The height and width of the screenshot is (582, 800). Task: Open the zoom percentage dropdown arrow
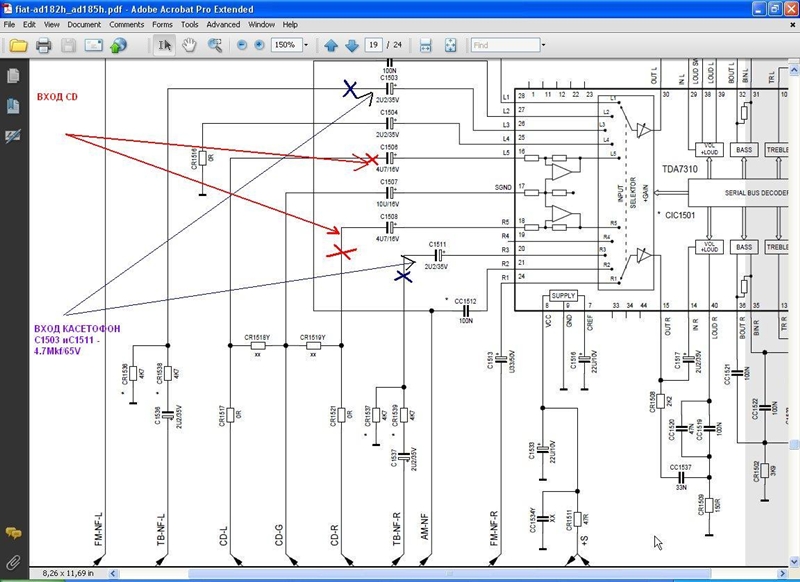tap(304, 45)
